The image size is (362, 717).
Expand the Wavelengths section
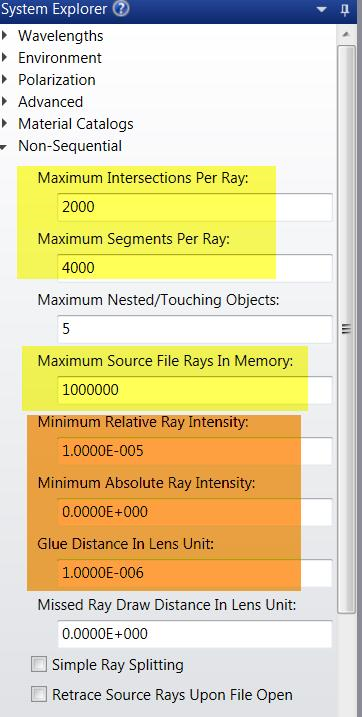(5, 35)
